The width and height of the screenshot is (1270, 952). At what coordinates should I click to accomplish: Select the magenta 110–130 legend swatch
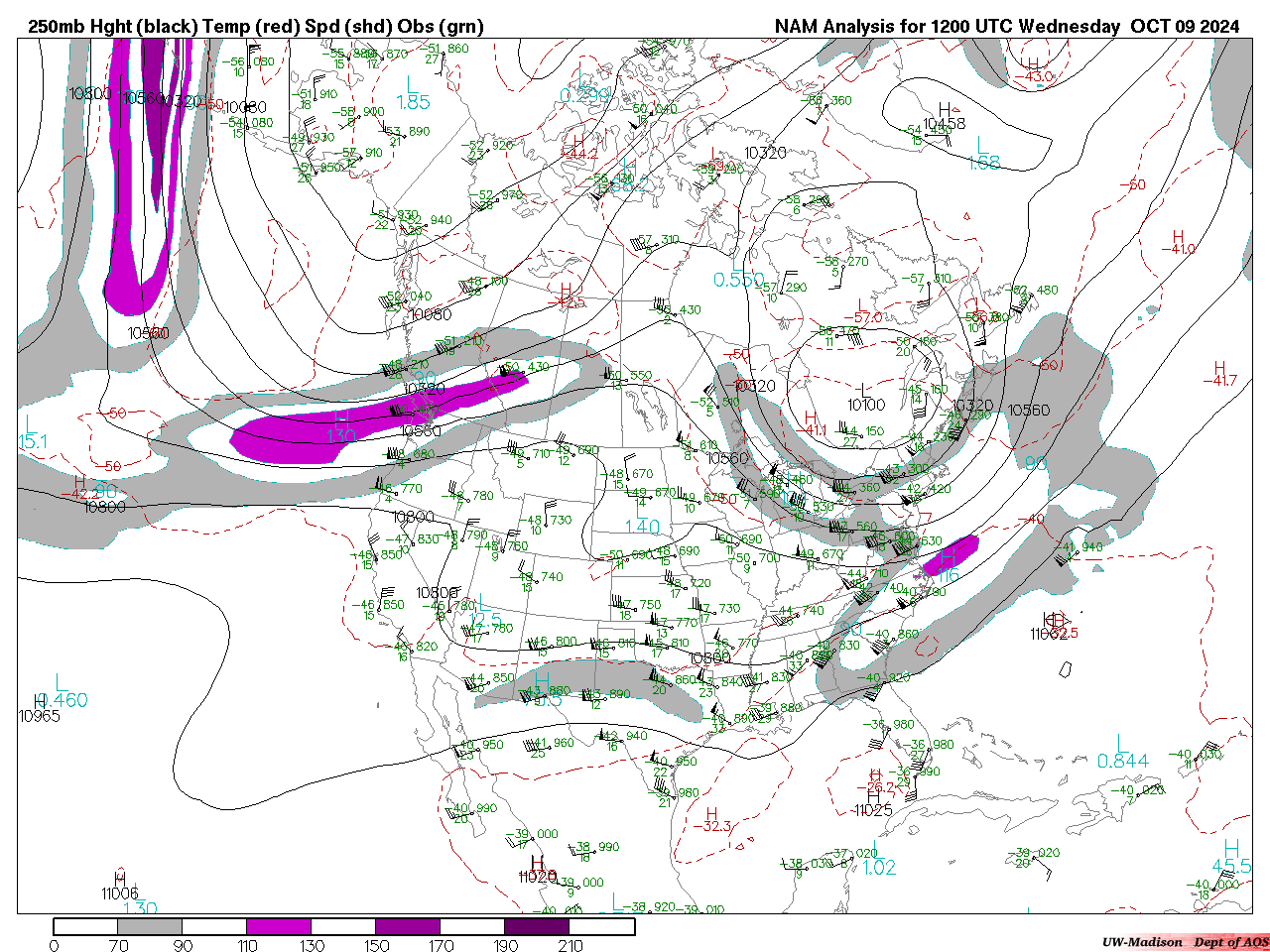[x=279, y=926]
